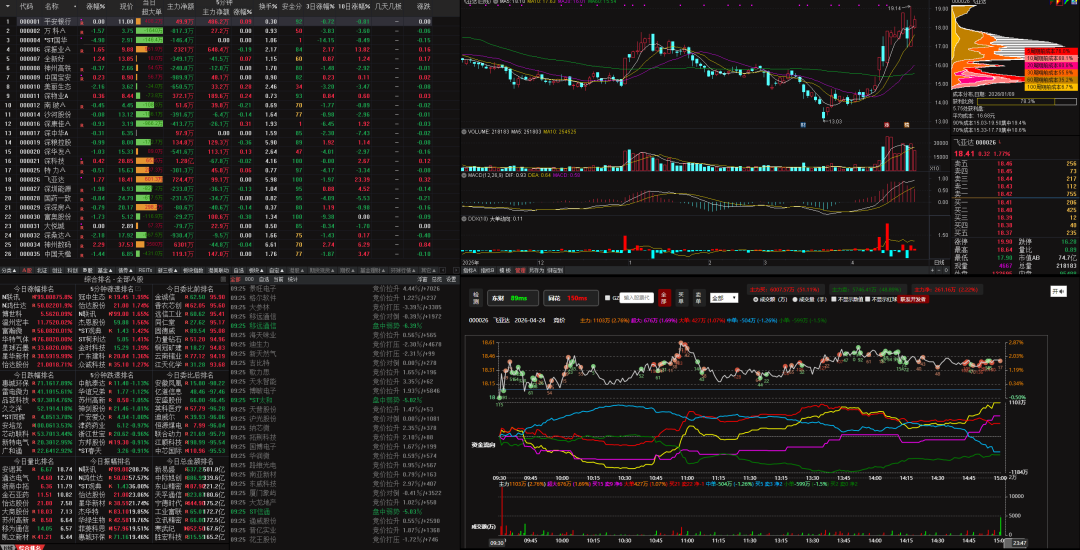
Task: Type in the 输入股票代码 stock code field
Action: coord(636,298)
